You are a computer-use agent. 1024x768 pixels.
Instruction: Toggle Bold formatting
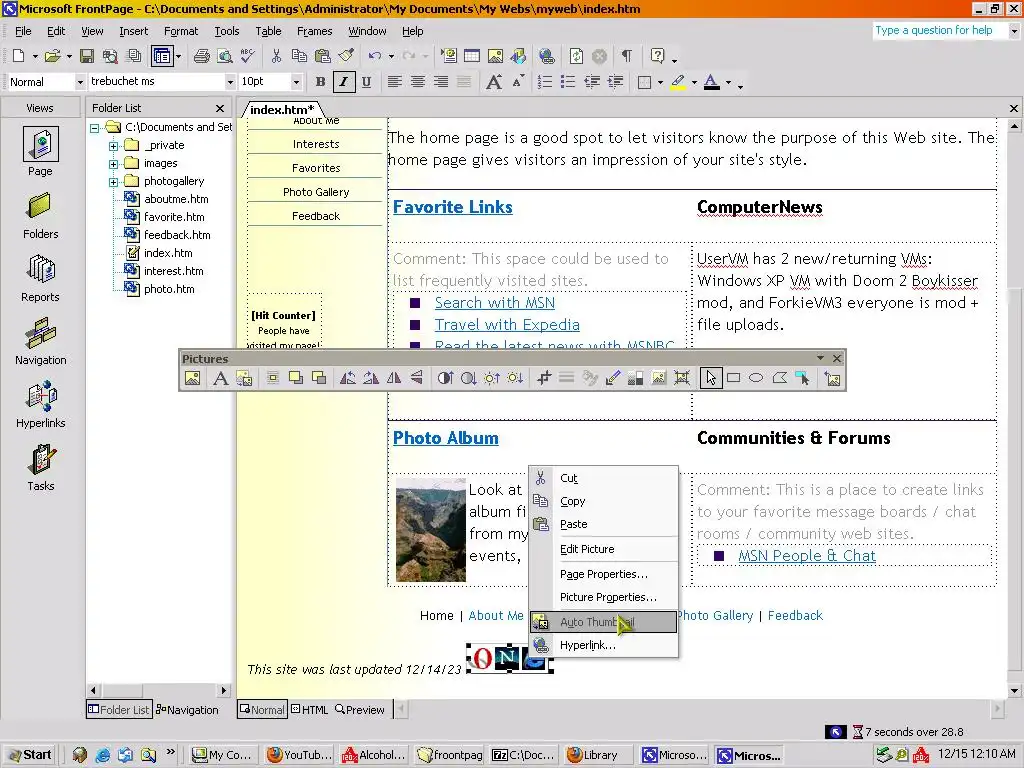coord(320,82)
